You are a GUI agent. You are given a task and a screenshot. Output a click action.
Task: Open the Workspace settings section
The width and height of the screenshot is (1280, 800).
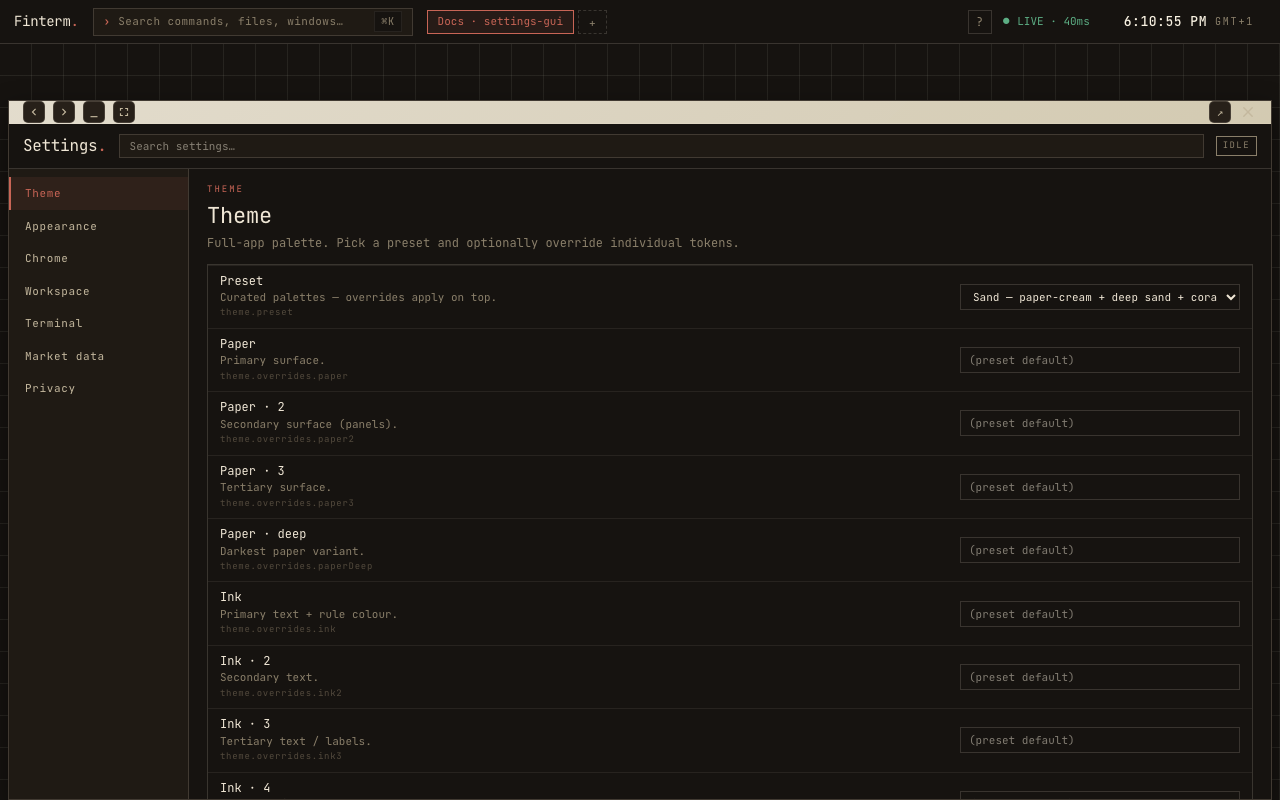(x=99, y=291)
